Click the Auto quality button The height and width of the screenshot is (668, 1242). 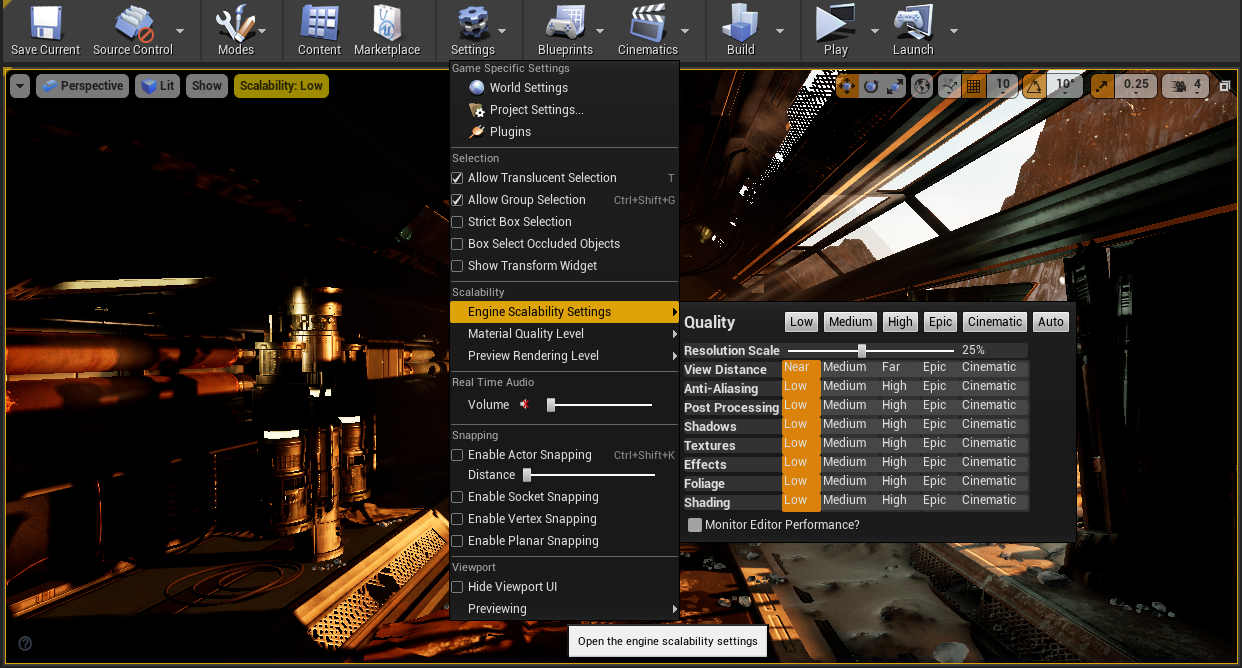pos(1051,322)
